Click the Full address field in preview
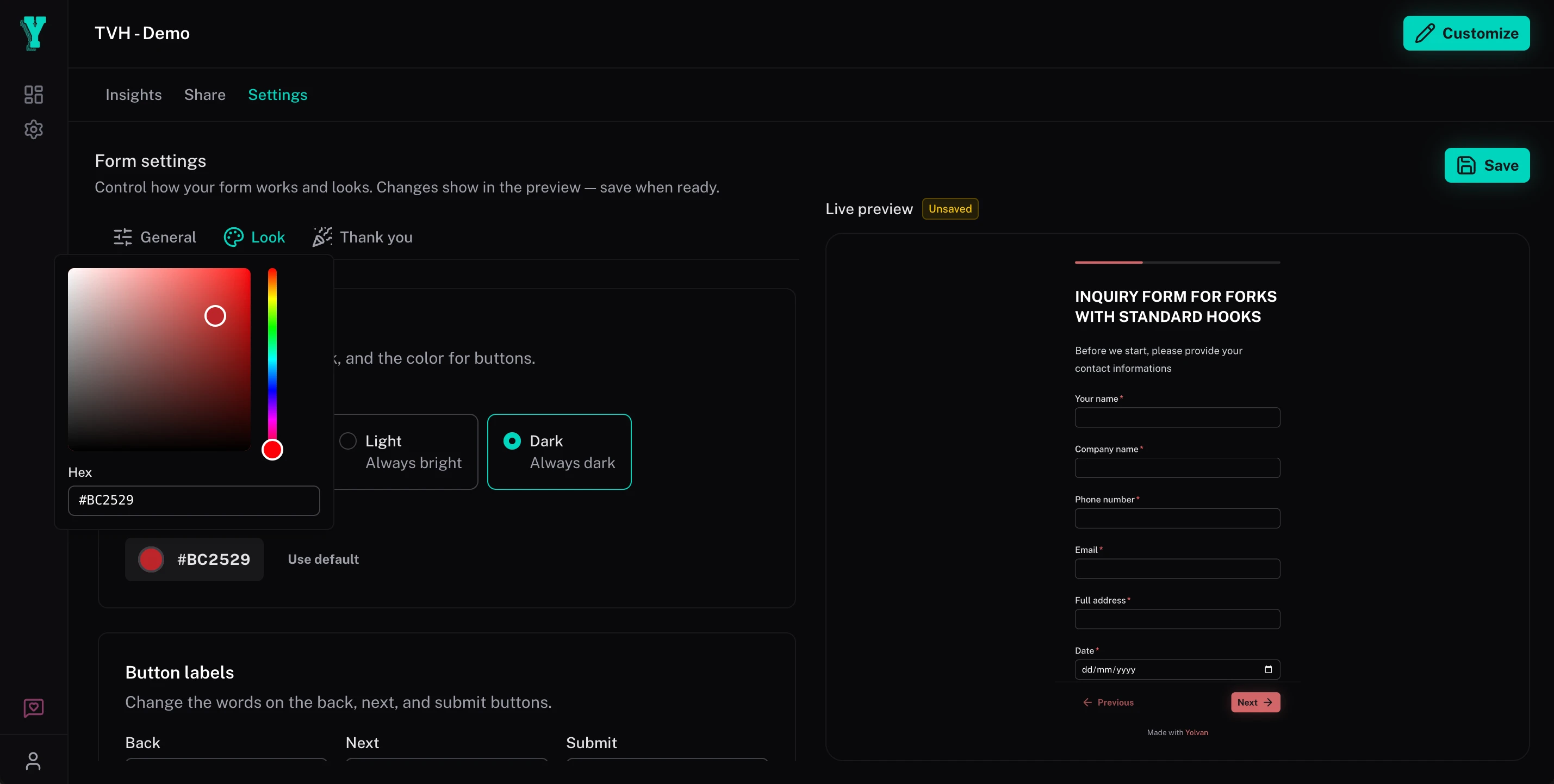Screen dimensions: 1554x784 click(x=1177, y=619)
